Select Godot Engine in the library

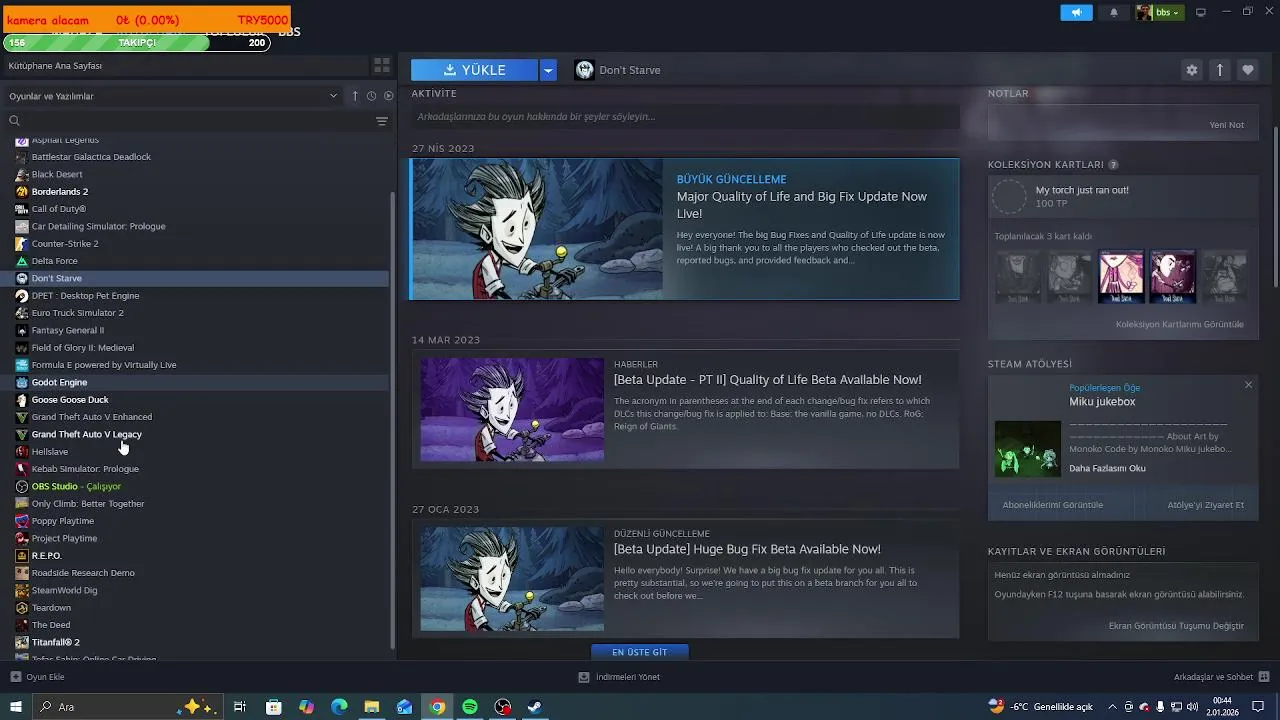196,382
